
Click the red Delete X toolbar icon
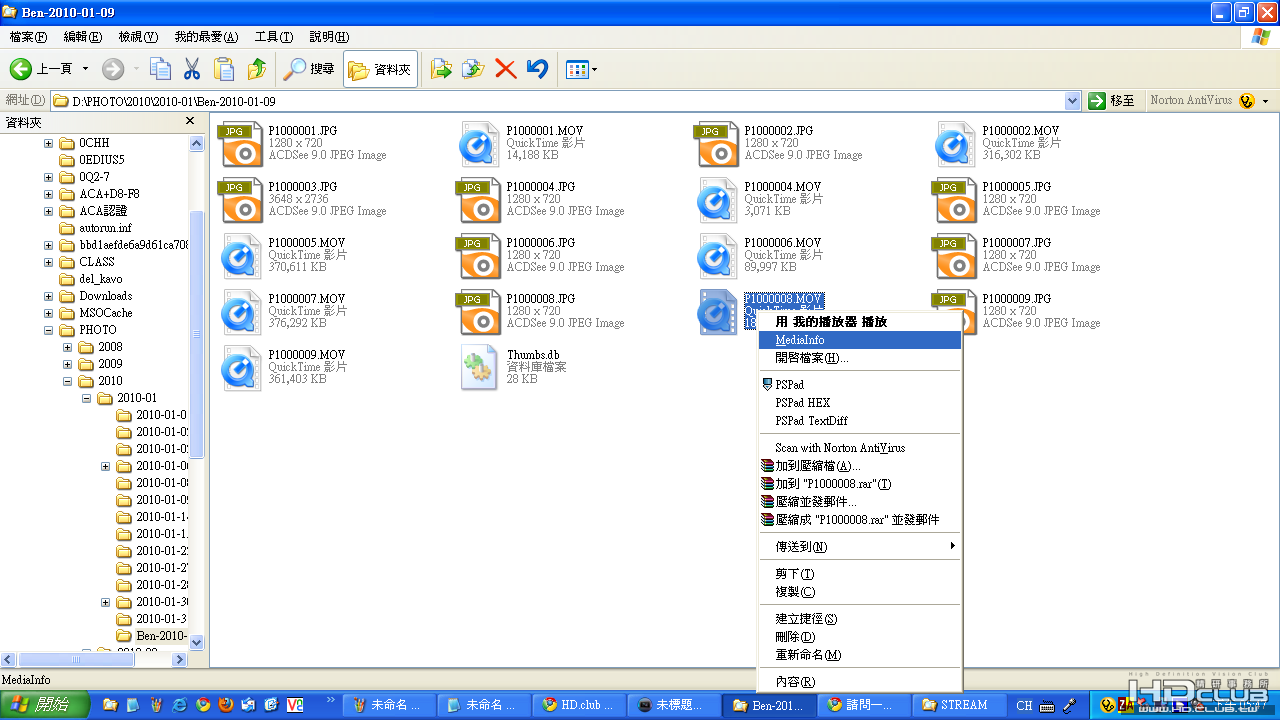click(x=506, y=69)
